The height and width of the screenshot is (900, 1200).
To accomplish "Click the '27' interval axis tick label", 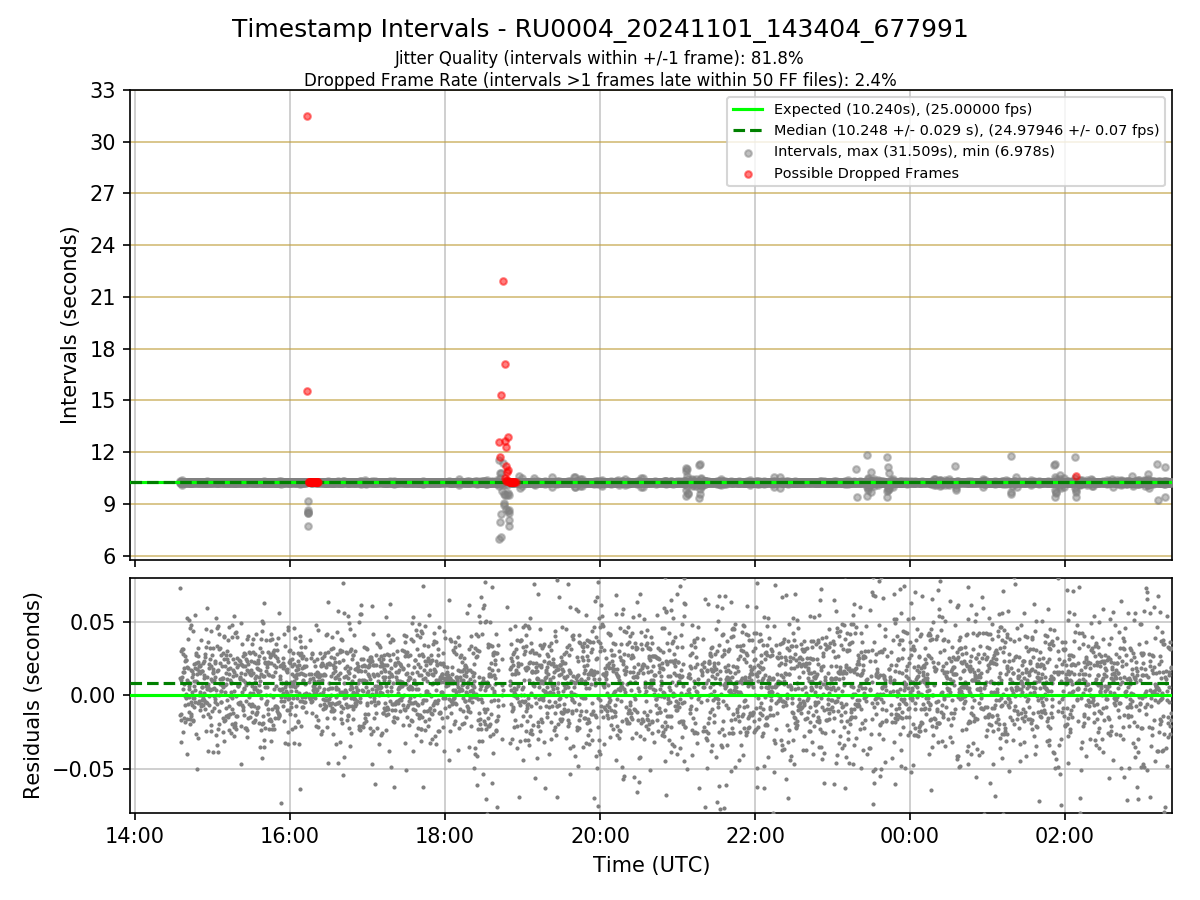I will (x=105, y=194).
